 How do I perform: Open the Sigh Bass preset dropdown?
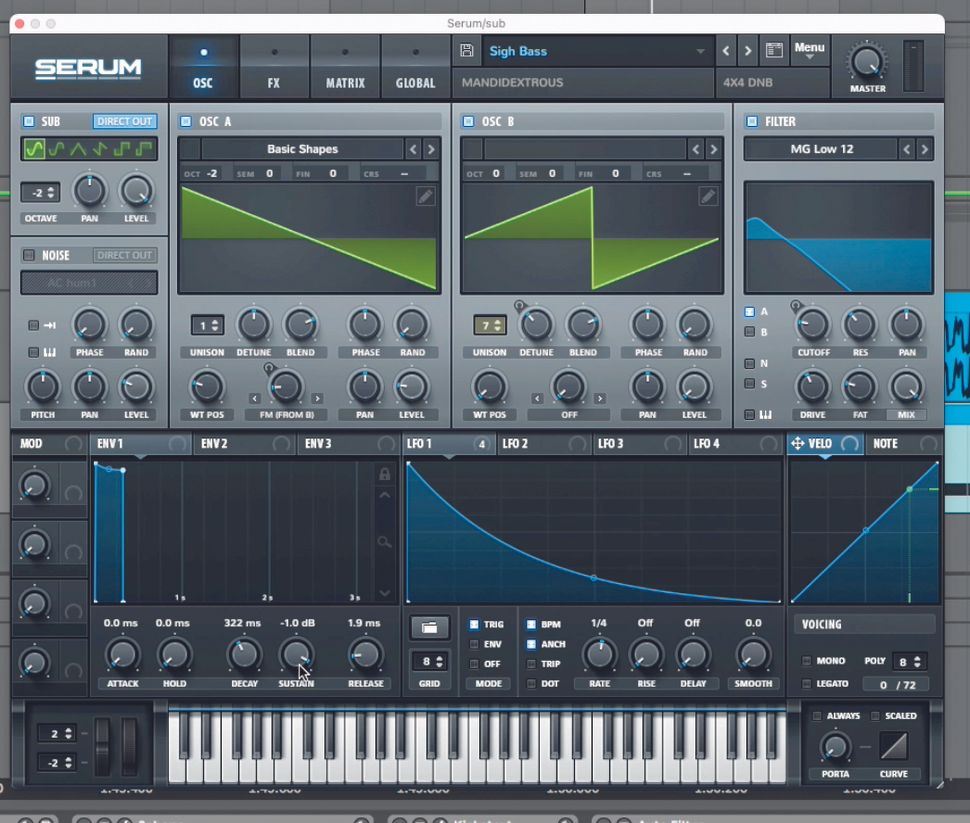coord(590,51)
